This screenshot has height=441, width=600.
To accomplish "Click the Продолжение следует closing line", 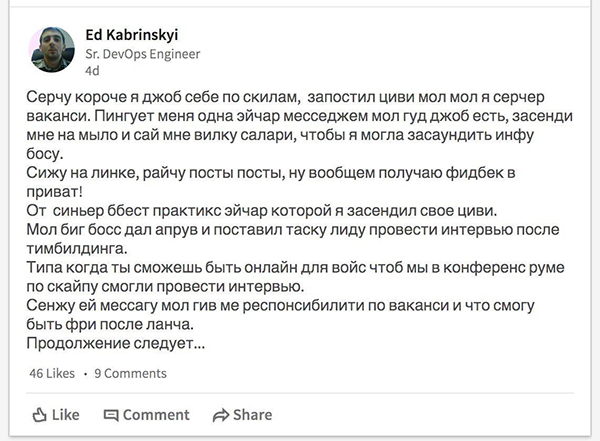I will pos(116,343).
